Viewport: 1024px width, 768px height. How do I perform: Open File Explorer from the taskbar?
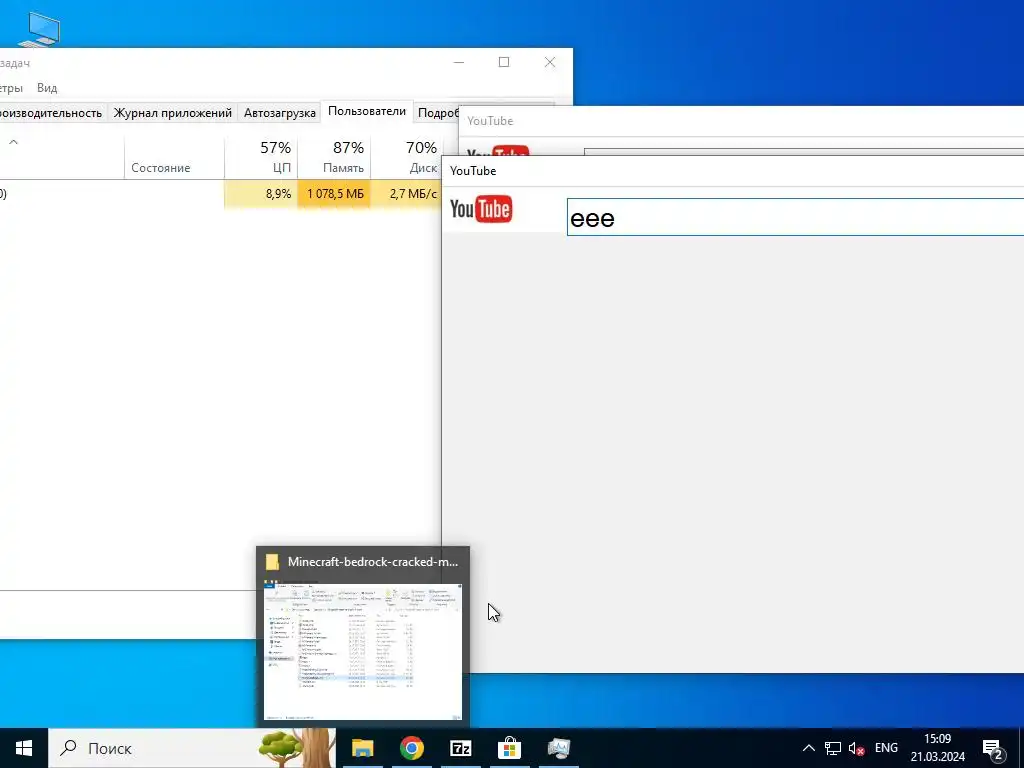pos(362,748)
